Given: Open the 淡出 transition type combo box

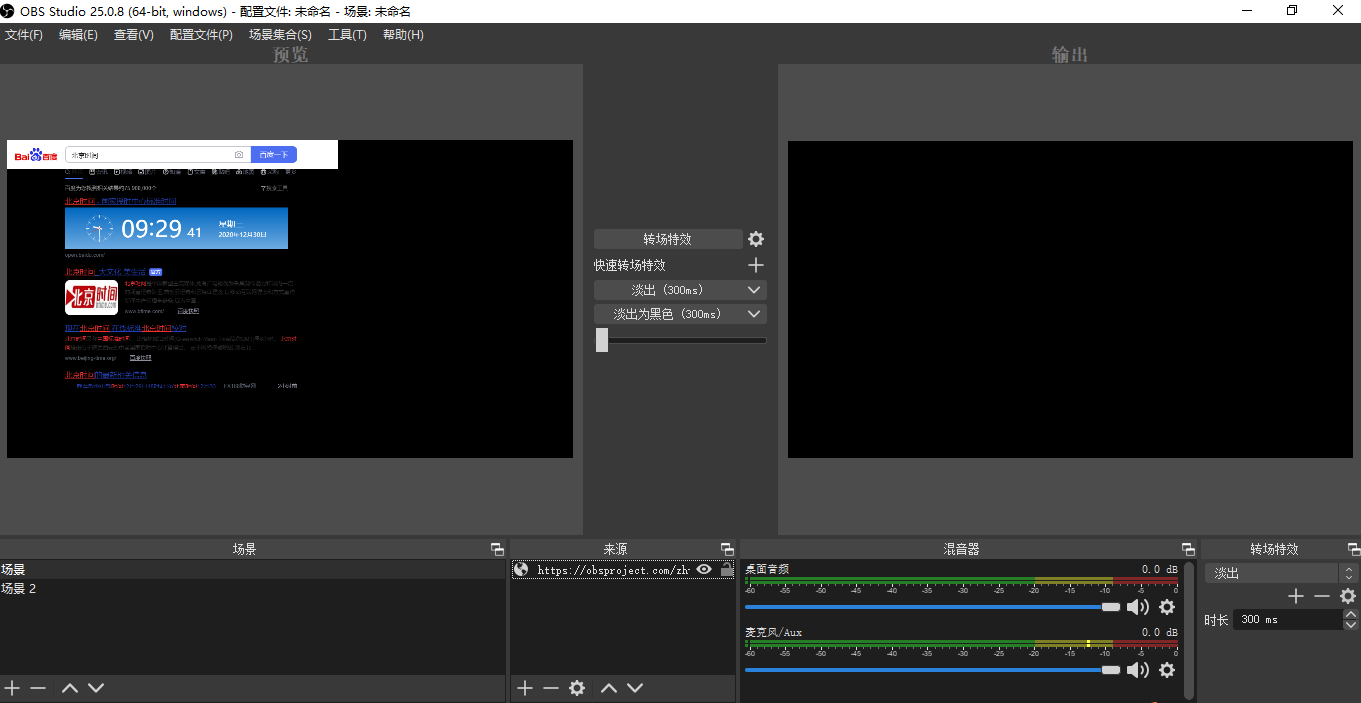Looking at the screenshot, I should 1281,573.
